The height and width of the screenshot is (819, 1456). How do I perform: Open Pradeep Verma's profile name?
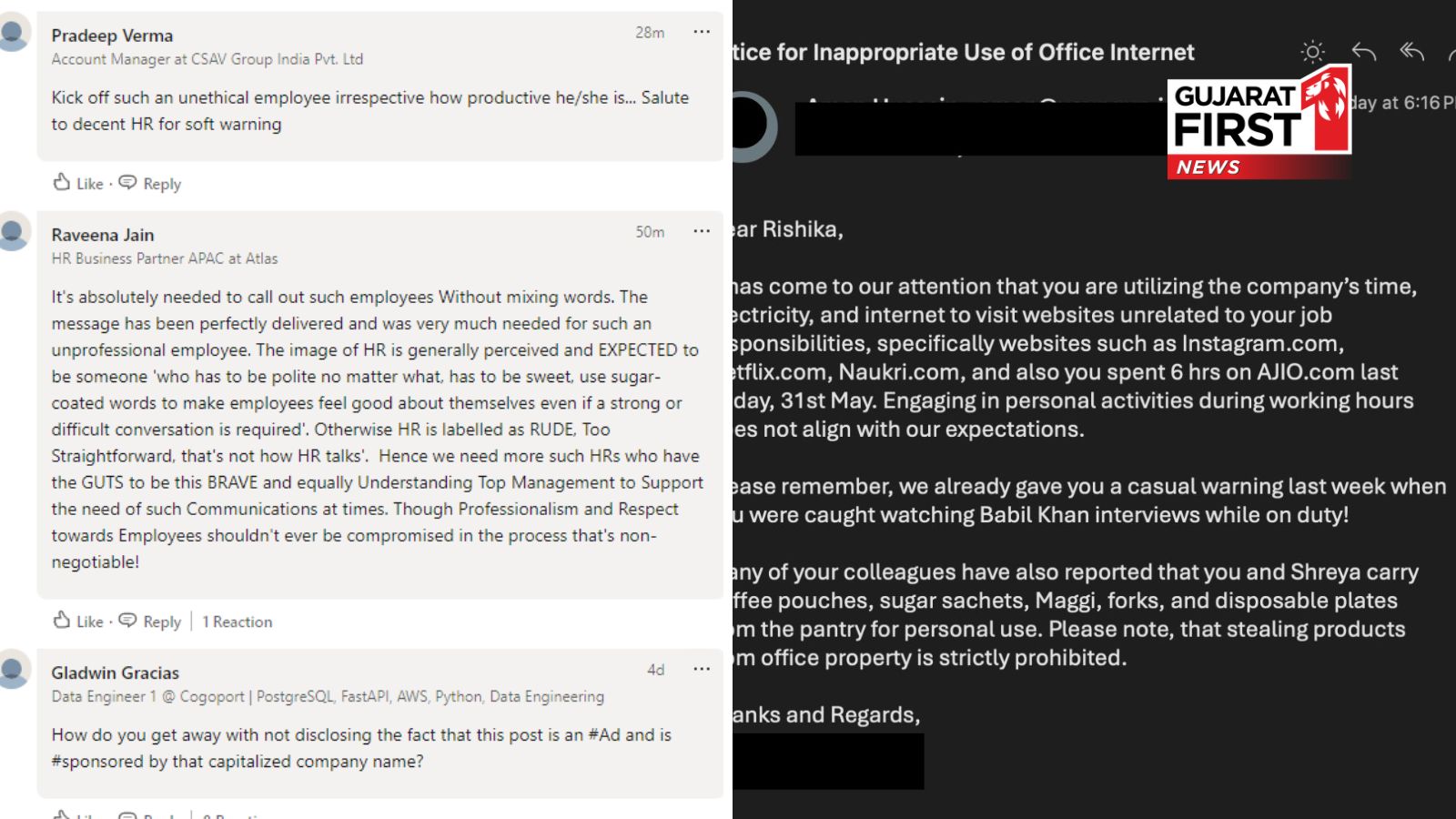point(112,35)
